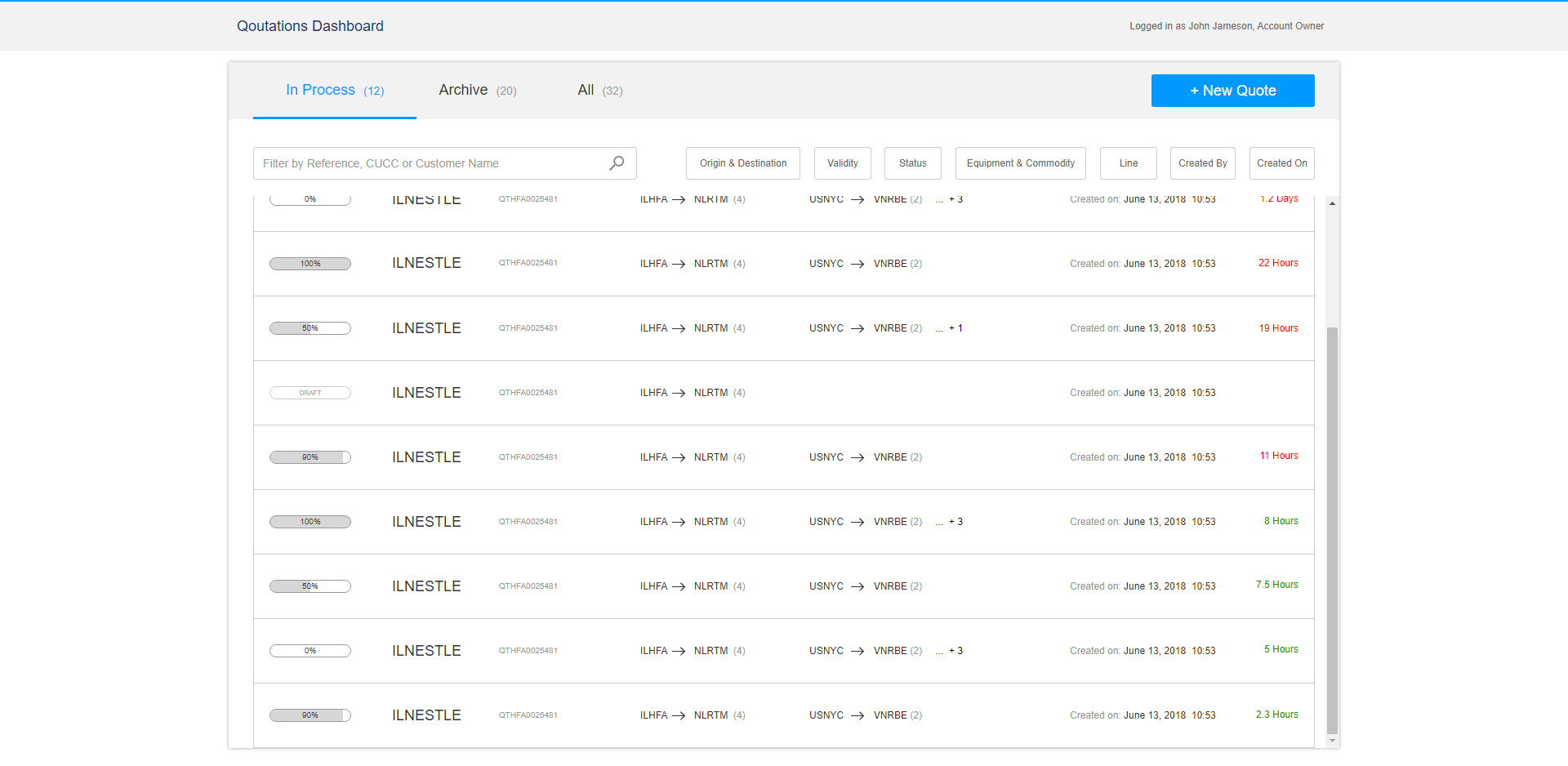Image resolution: width=1568 pixels, height=766 pixels.
Task: Click the 50% progress bar in the 19 Hours row
Action: 310,328
